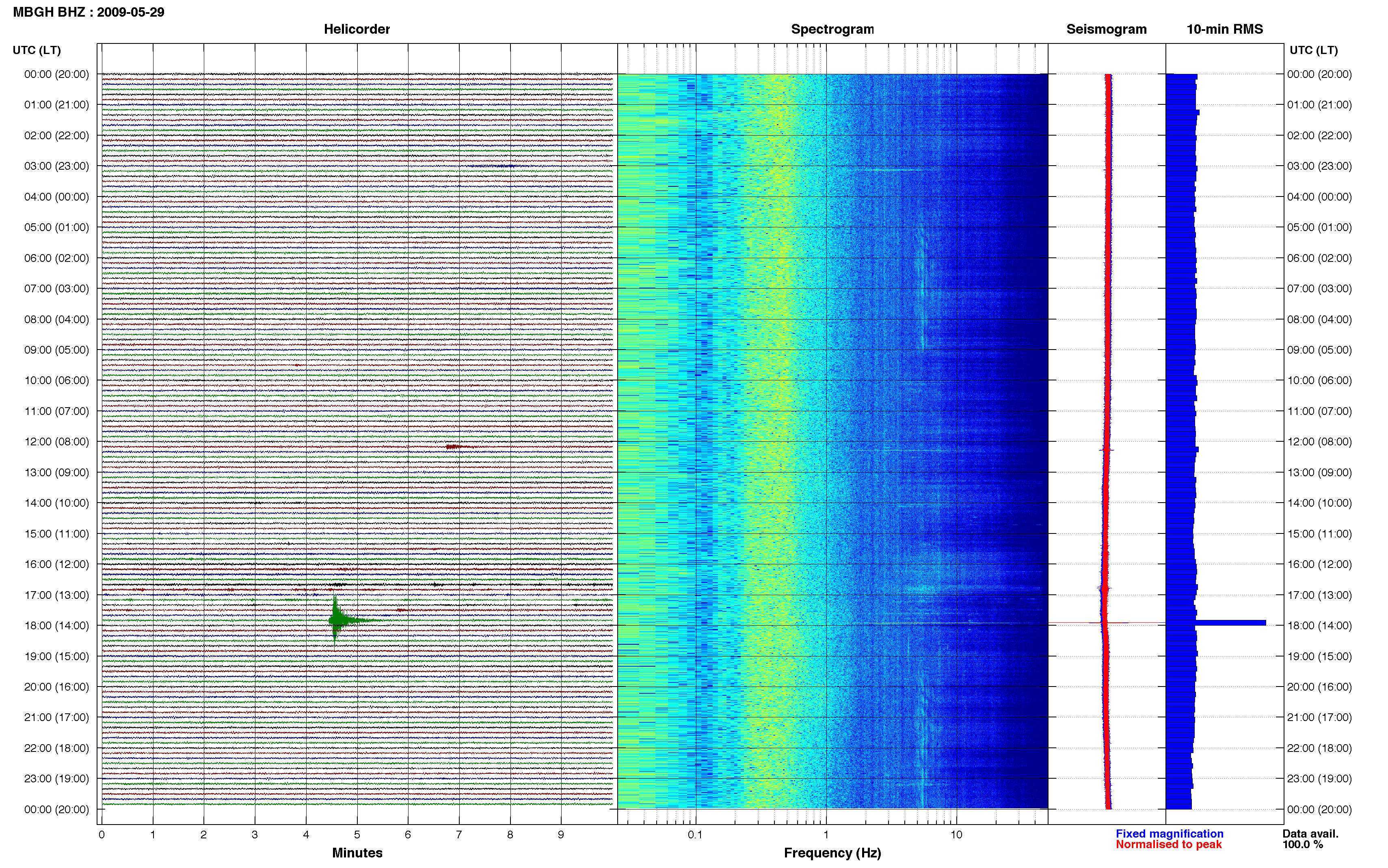1388x868 pixels.
Task: Click 18:00 (14:00) on the left time axis
Action: pyautogui.click(x=57, y=625)
